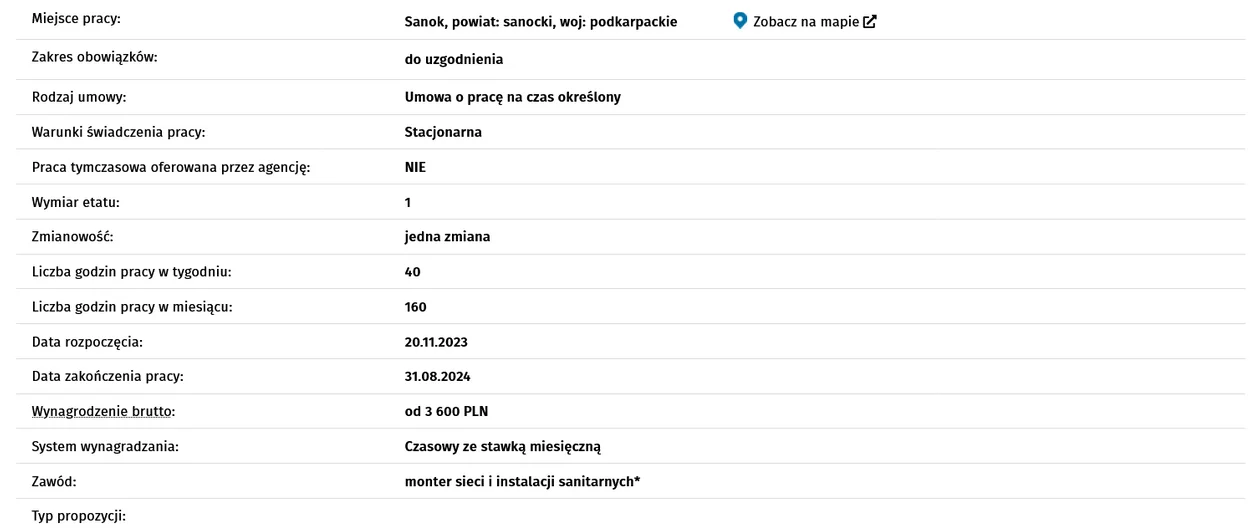1260x532 pixels.
Task: Click 'monter sieci i instalacji sanitarnych*' profession
Action: [x=522, y=482]
